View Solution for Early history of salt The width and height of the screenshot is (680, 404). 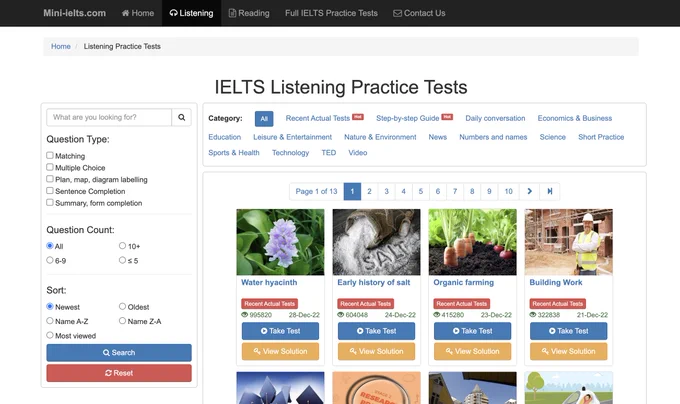376,351
